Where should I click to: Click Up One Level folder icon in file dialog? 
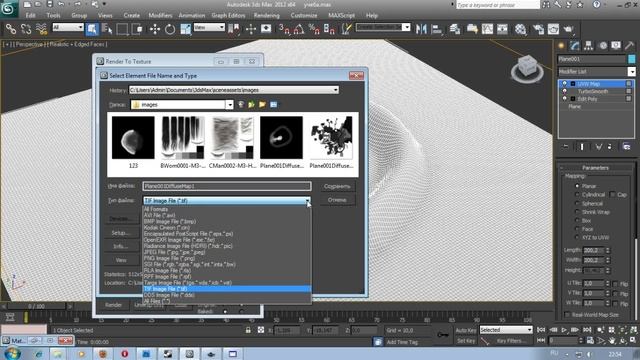pyautogui.click(x=251, y=104)
